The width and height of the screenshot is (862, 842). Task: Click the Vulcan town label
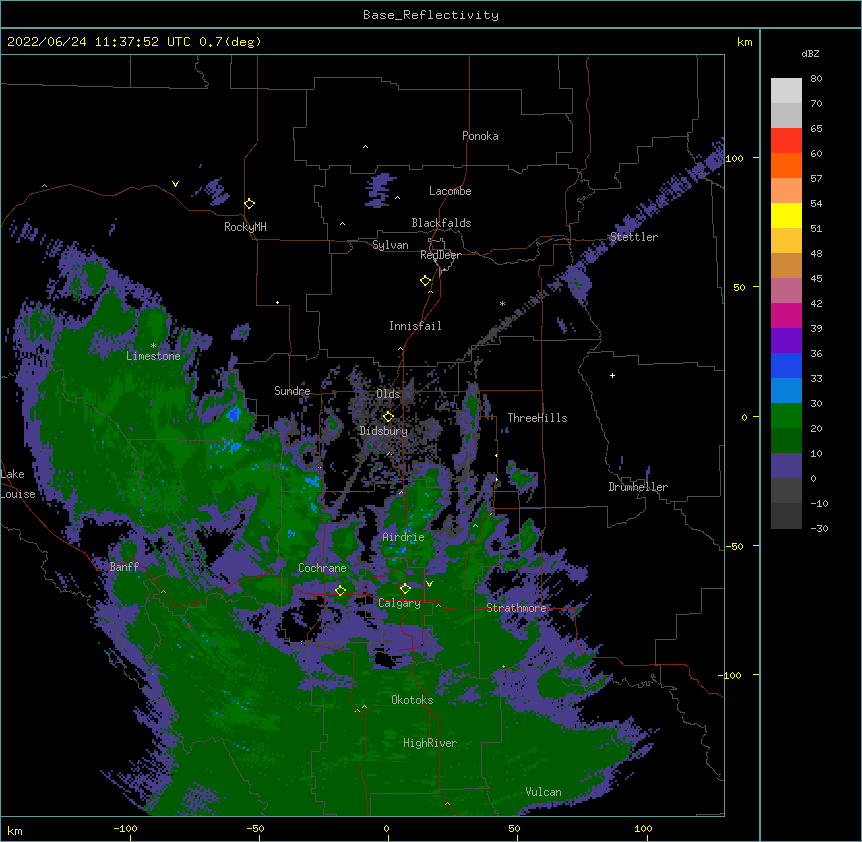543,792
